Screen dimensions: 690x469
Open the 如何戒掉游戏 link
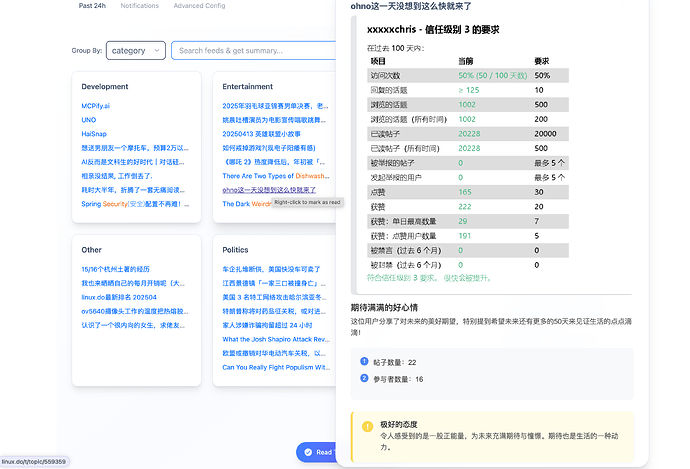(269, 148)
